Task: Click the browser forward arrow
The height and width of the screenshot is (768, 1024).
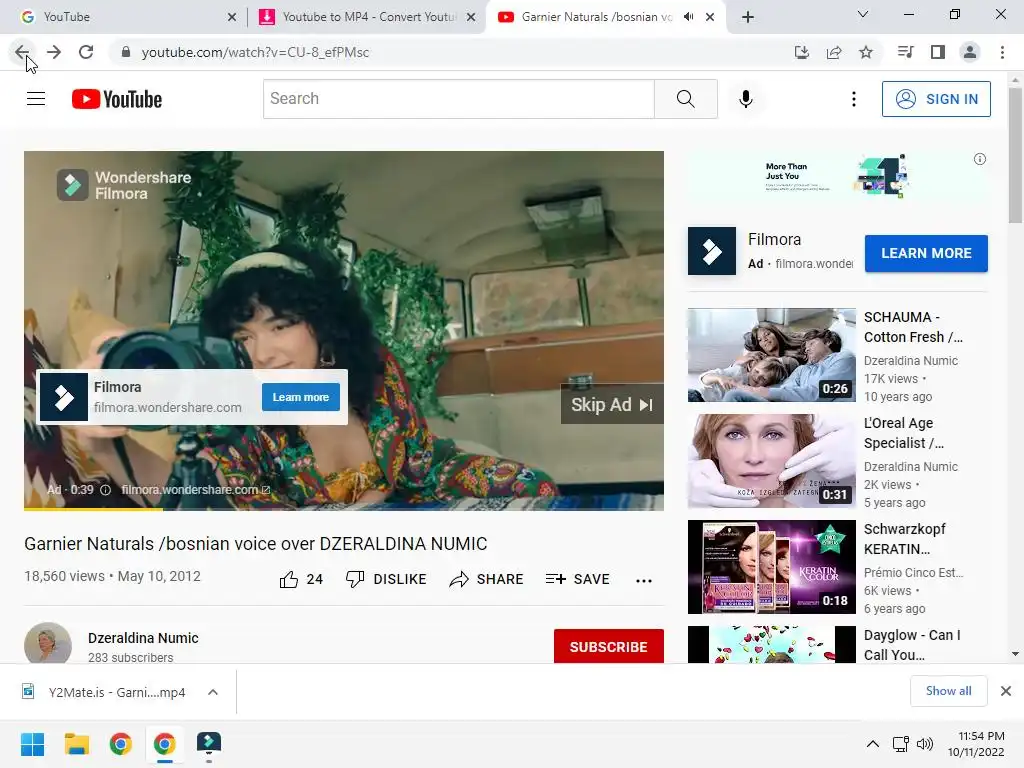Action: pos(54,52)
